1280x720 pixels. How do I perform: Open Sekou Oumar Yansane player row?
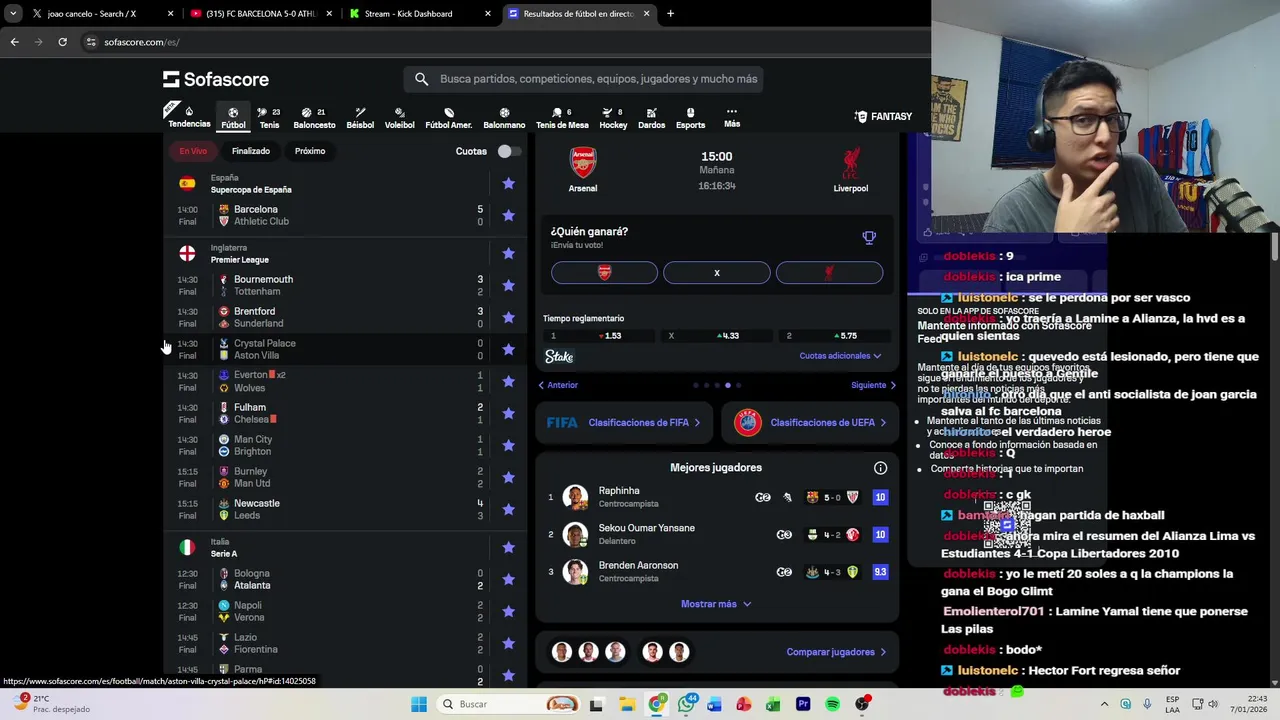point(716,534)
